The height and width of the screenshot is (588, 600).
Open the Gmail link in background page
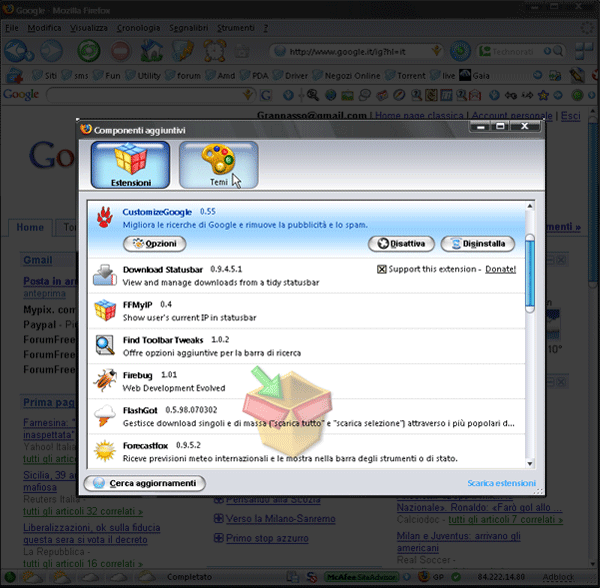coord(38,260)
